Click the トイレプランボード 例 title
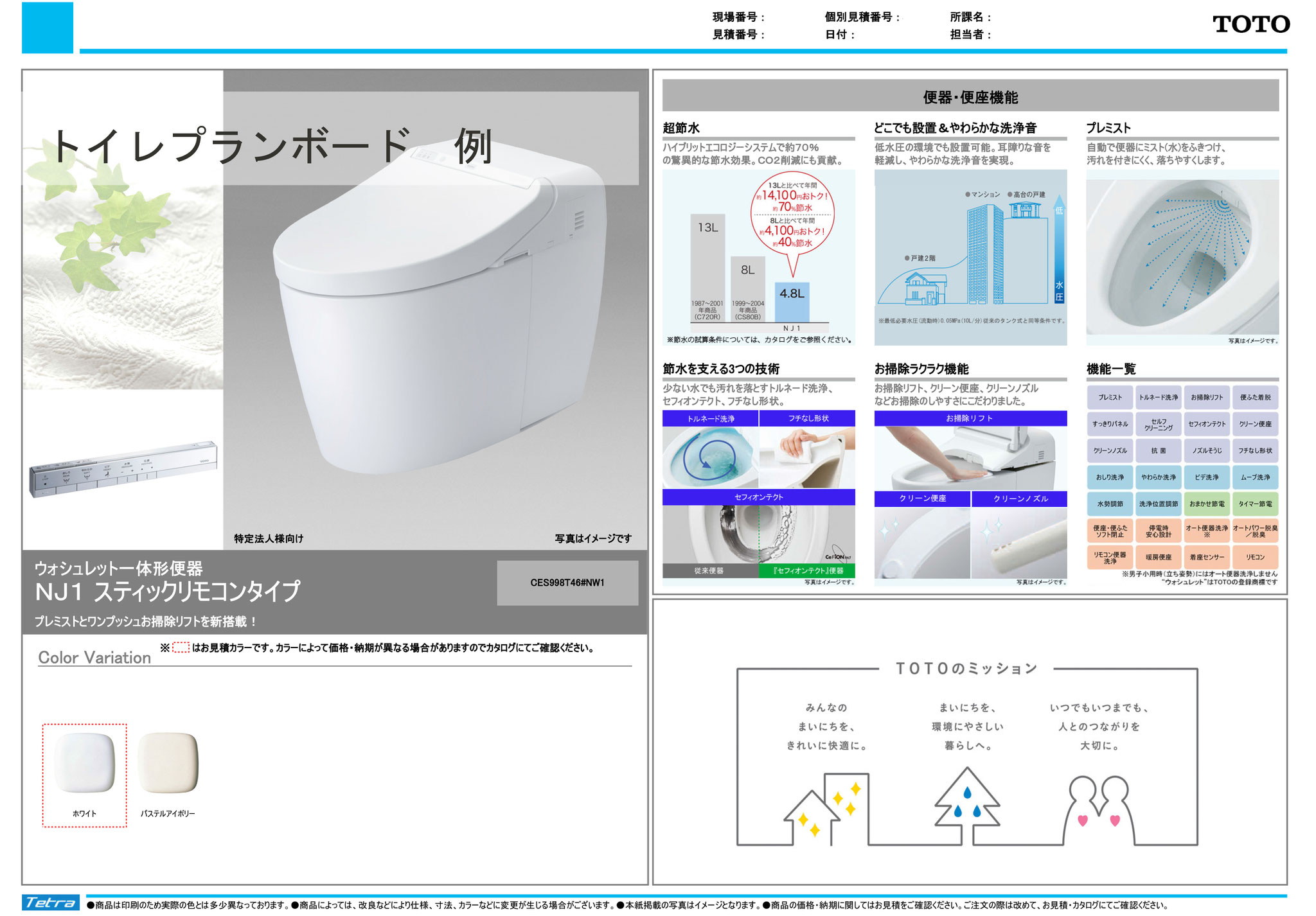This screenshot has width=1316, height=916. pos(271,146)
